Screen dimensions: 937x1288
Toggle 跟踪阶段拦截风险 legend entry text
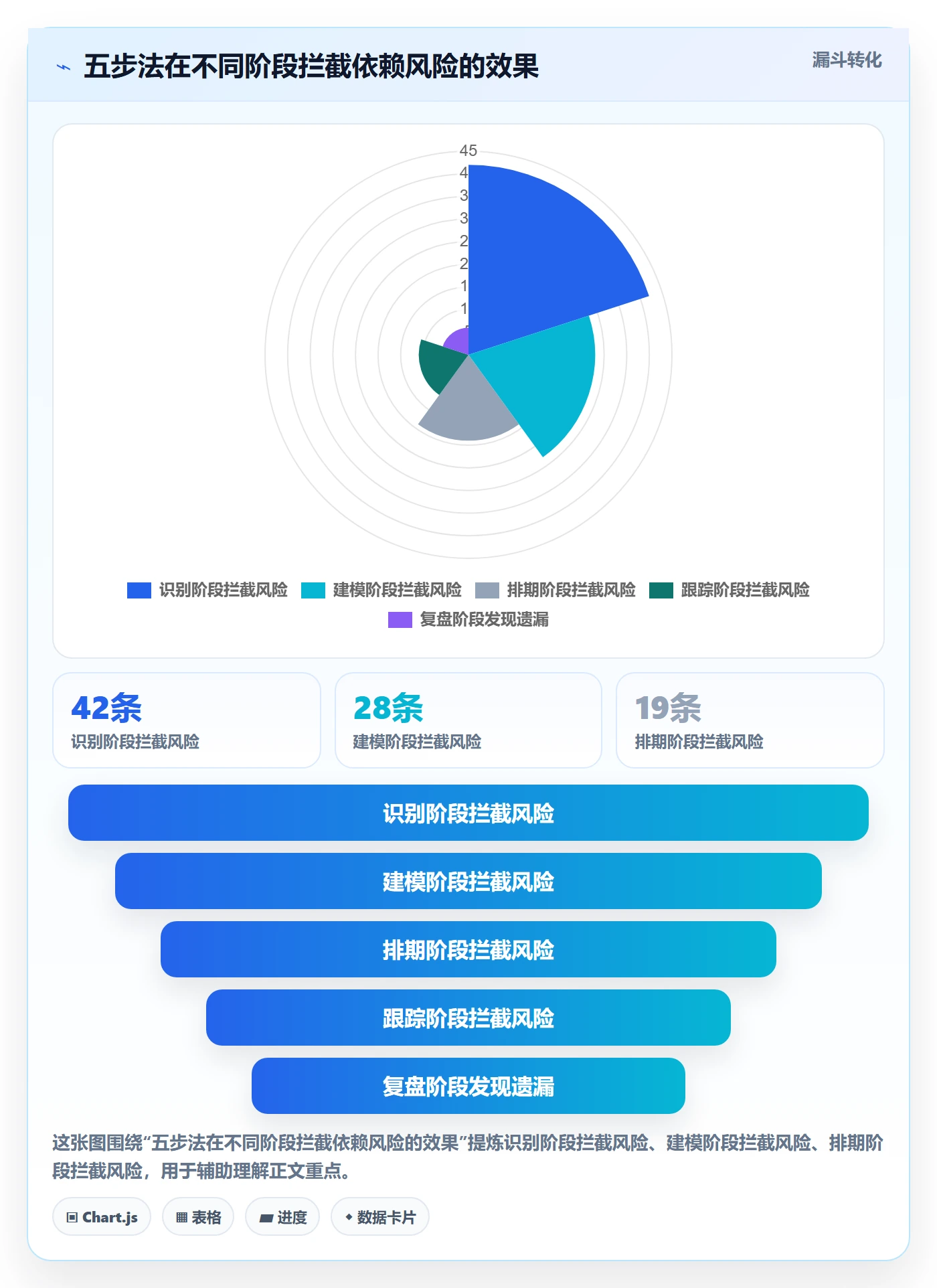(x=745, y=590)
